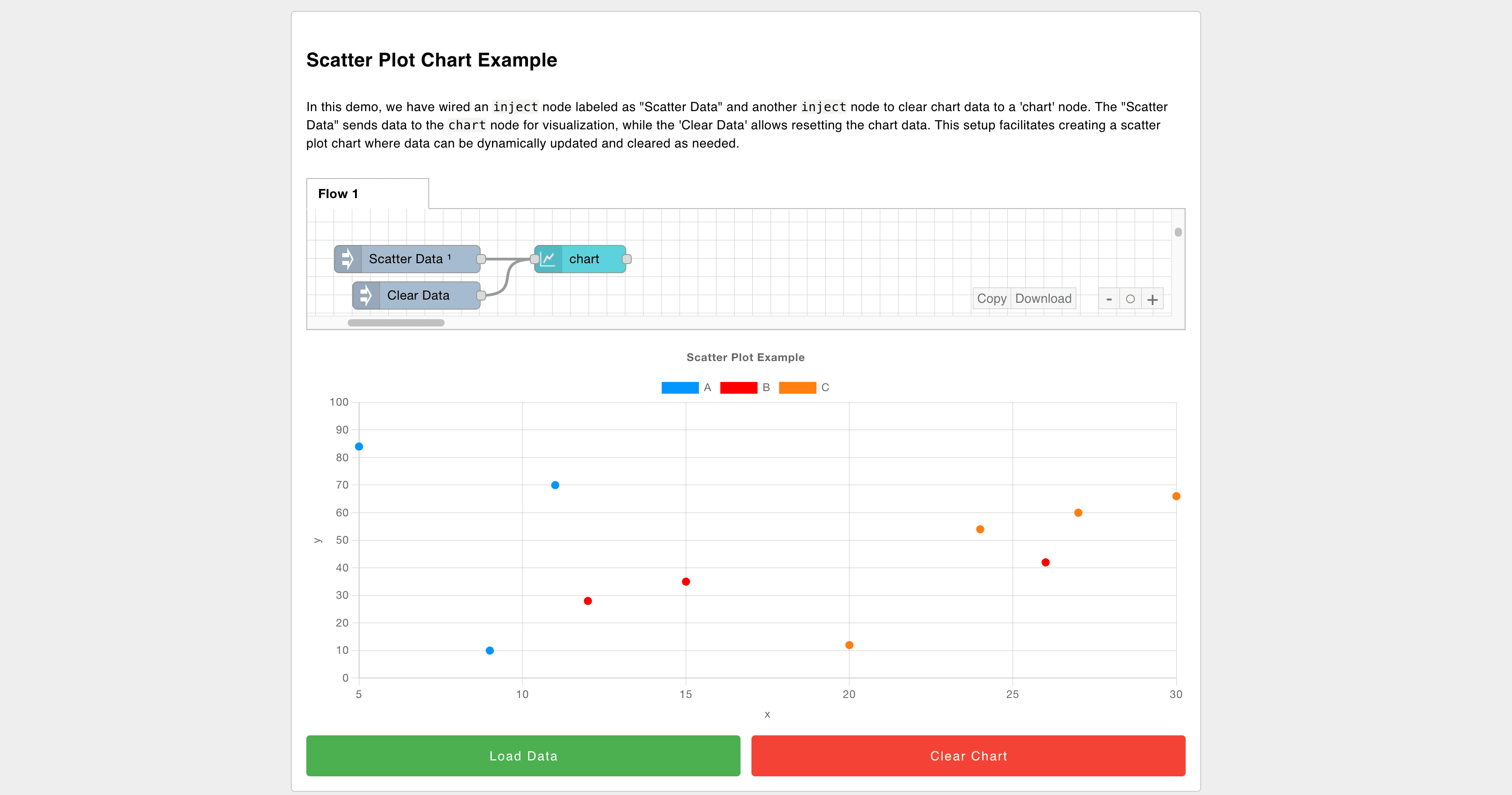Click the chart node's line graph icon

pos(548,258)
